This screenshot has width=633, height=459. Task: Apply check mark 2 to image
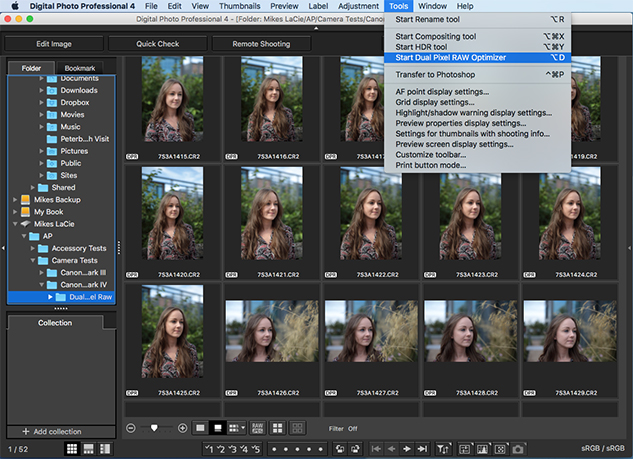click(x=220, y=449)
